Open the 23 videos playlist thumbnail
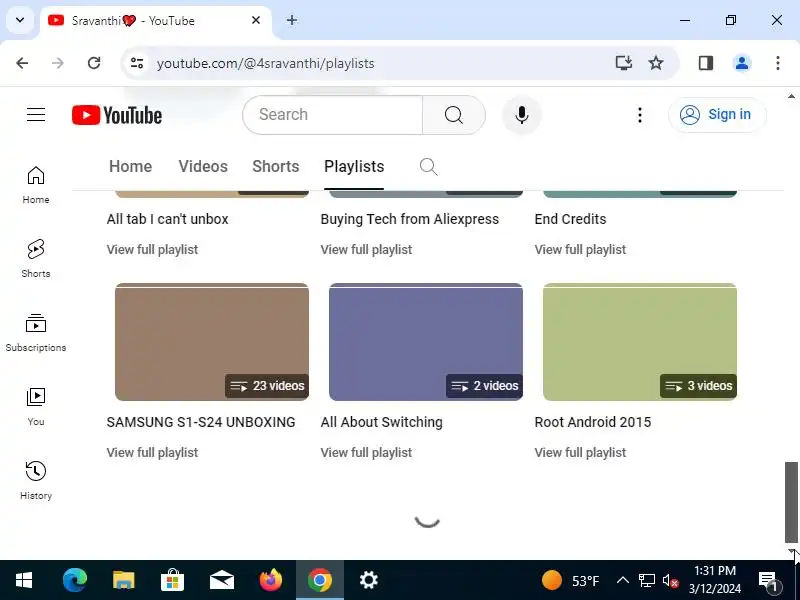This screenshot has width=800, height=600. click(212, 342)
